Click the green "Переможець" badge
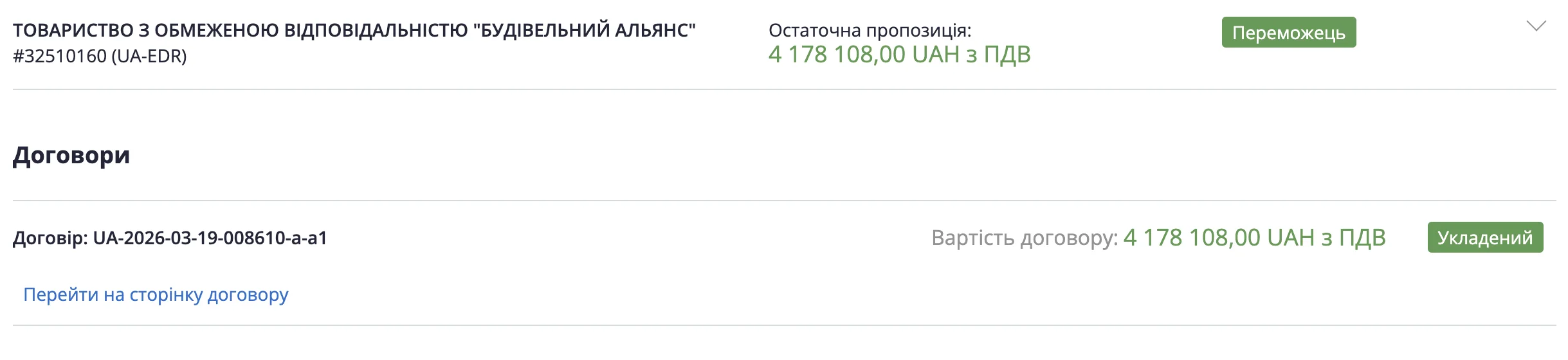 pyautogui.click(x=1288, y=33)
